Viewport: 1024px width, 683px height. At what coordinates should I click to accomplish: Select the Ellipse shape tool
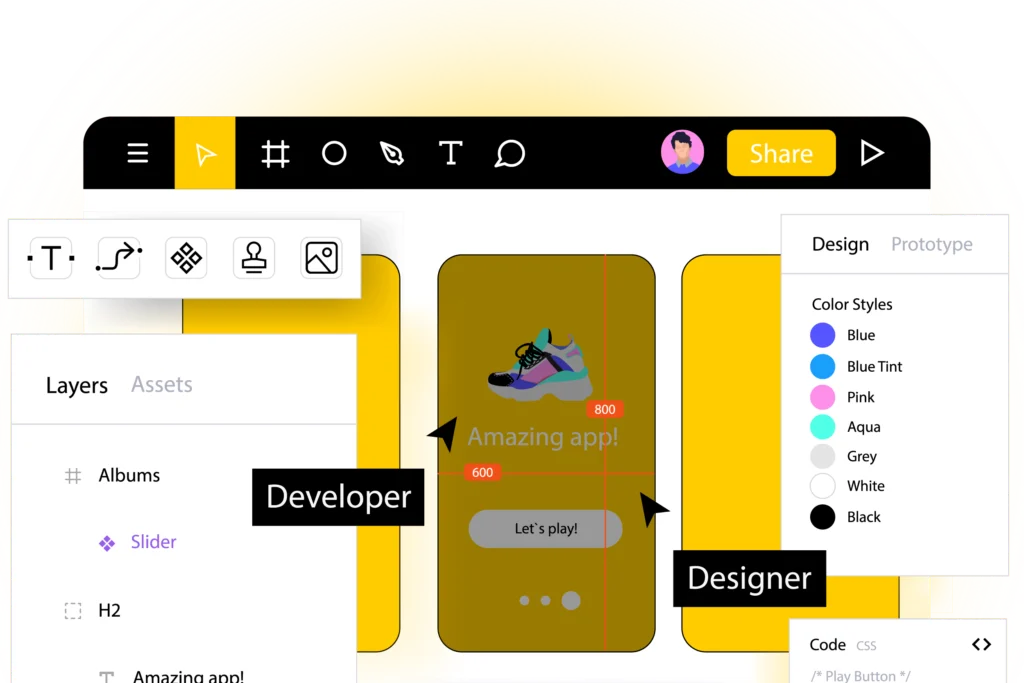point(334,153)
